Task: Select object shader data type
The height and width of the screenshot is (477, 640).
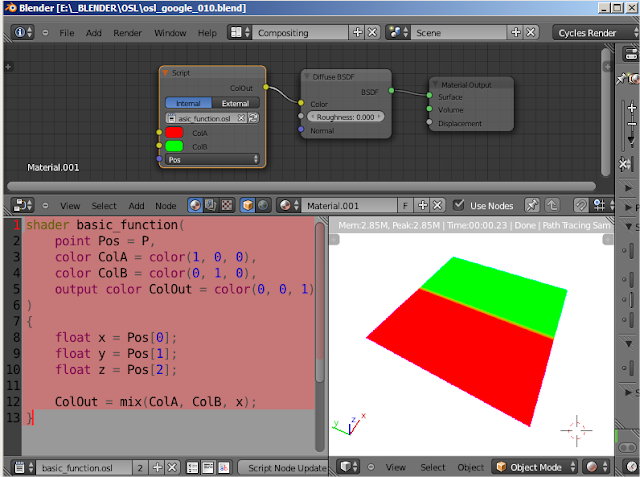Action: [247, 205]
